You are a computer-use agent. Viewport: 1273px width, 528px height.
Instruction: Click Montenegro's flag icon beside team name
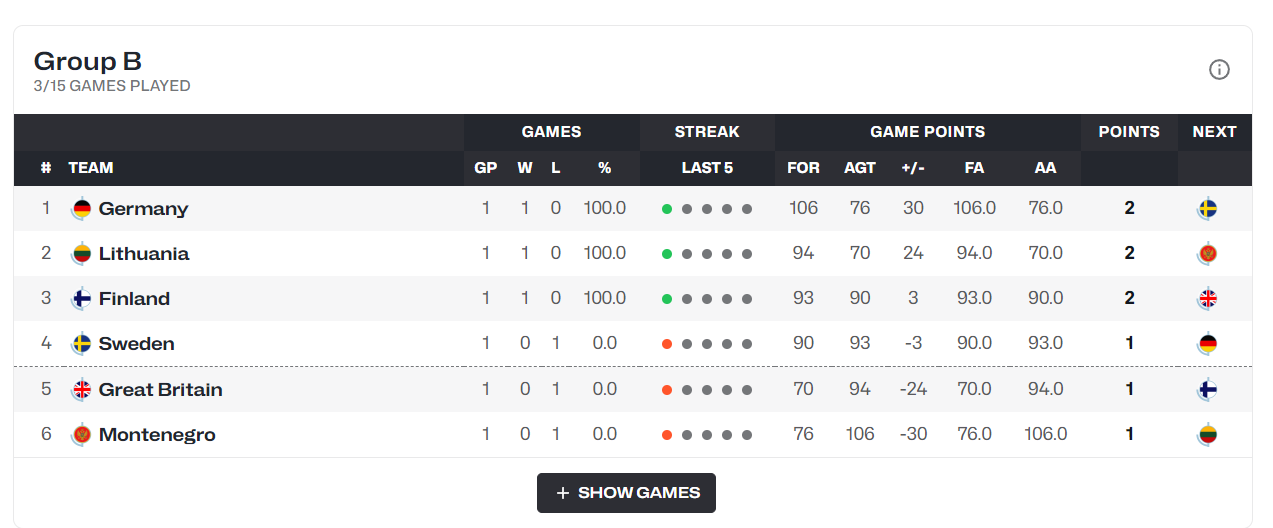[81, 435]
